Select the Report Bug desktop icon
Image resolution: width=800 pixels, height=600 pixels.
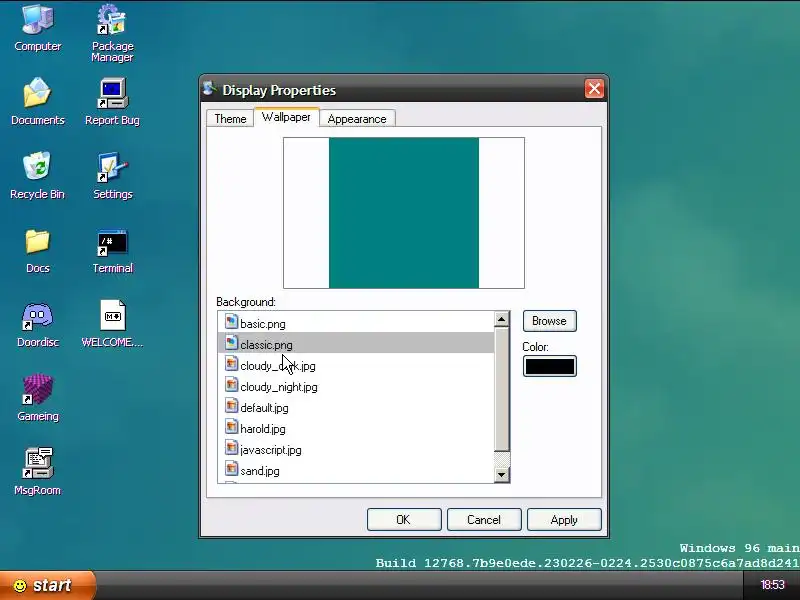[x=112, y=102]
